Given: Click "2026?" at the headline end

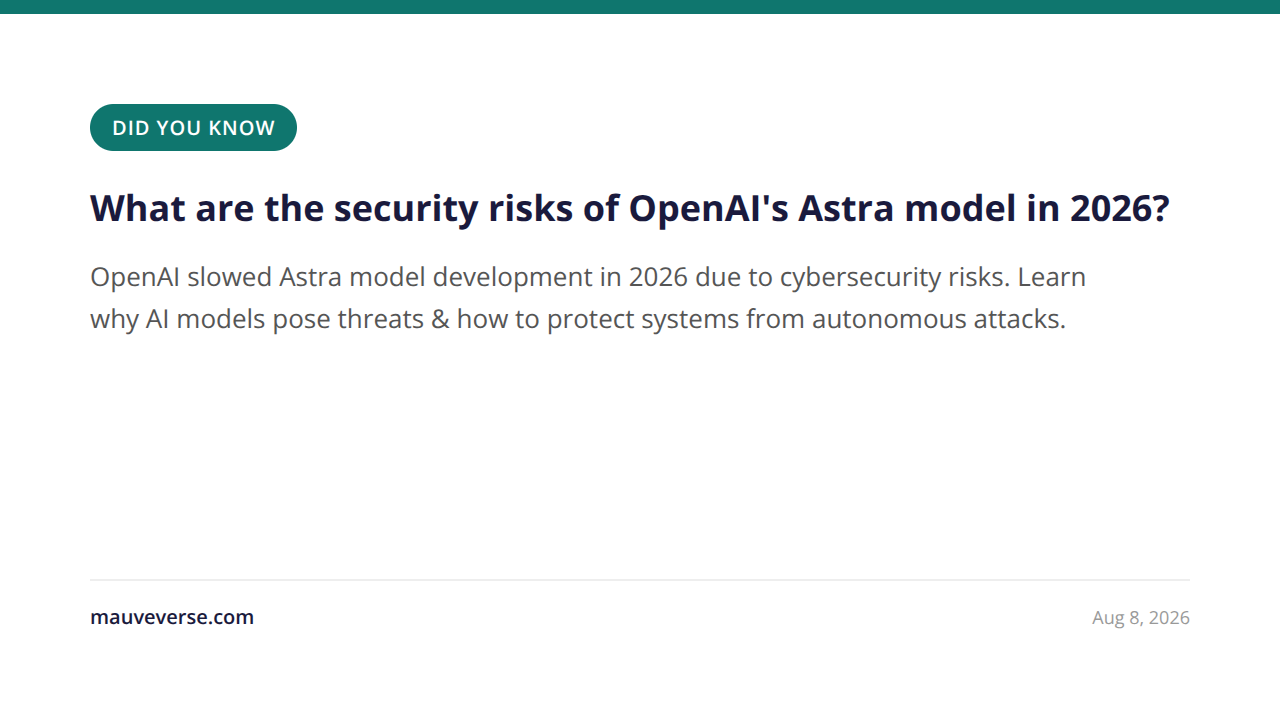Looking at the screenshot, I should [1119, 208].
